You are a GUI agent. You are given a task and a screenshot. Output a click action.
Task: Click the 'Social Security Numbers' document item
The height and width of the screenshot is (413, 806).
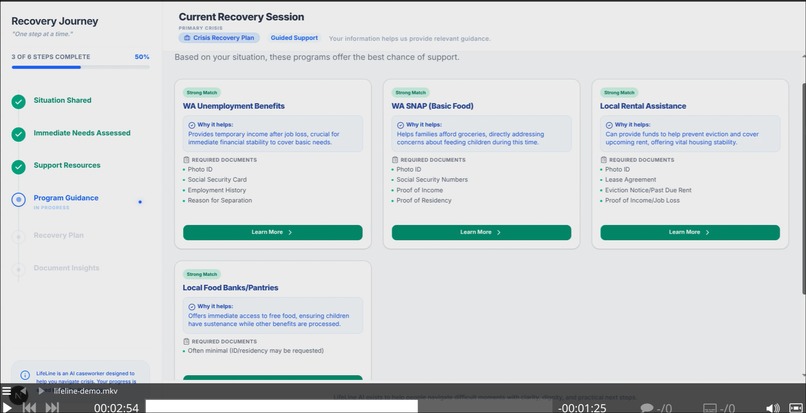432,180
